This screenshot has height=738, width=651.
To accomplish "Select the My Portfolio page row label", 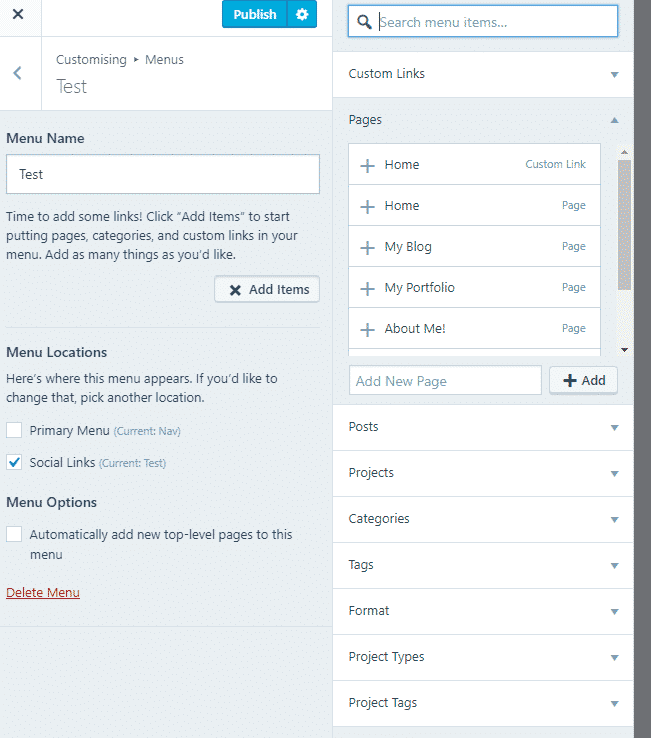I will point(419,288).
